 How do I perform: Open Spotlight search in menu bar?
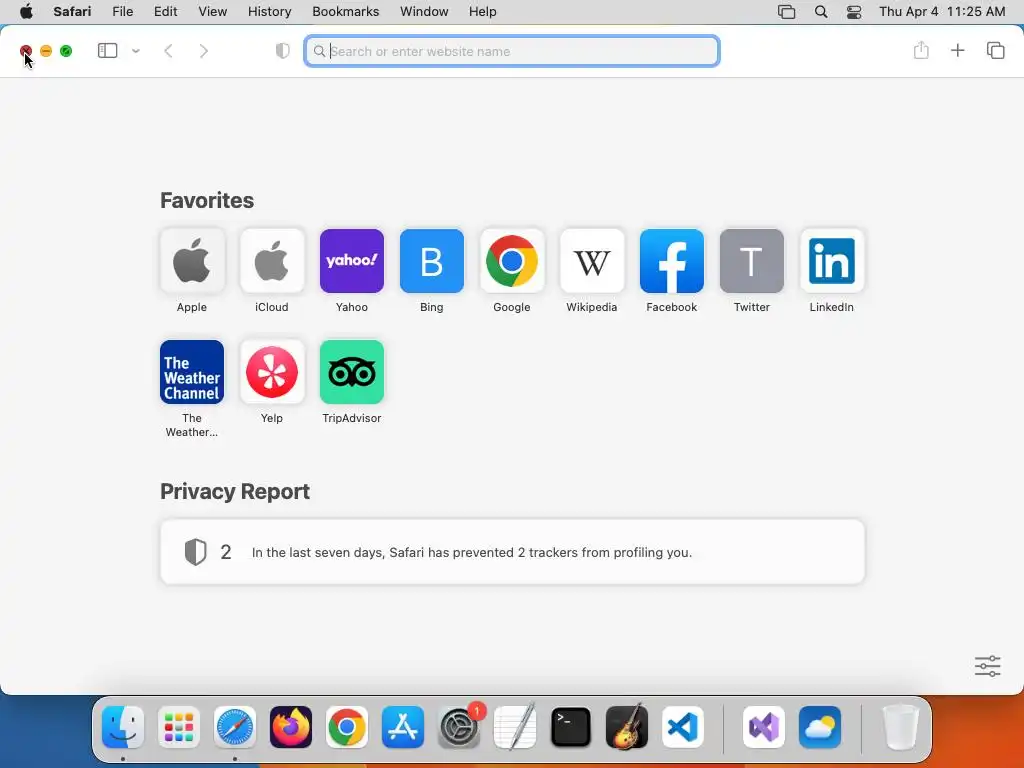pyautogui.click(x=821, y=12)
